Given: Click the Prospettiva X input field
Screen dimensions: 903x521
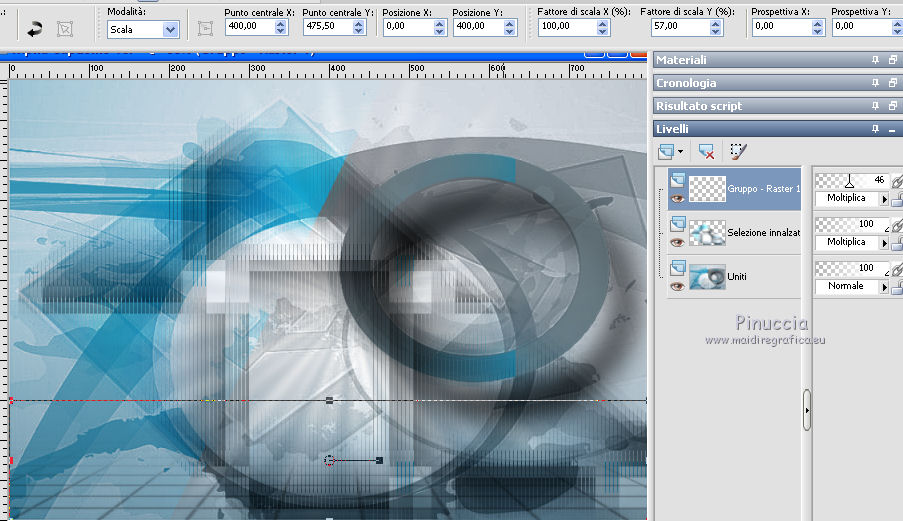Looking at the screenshot, I should pos(782,26).
